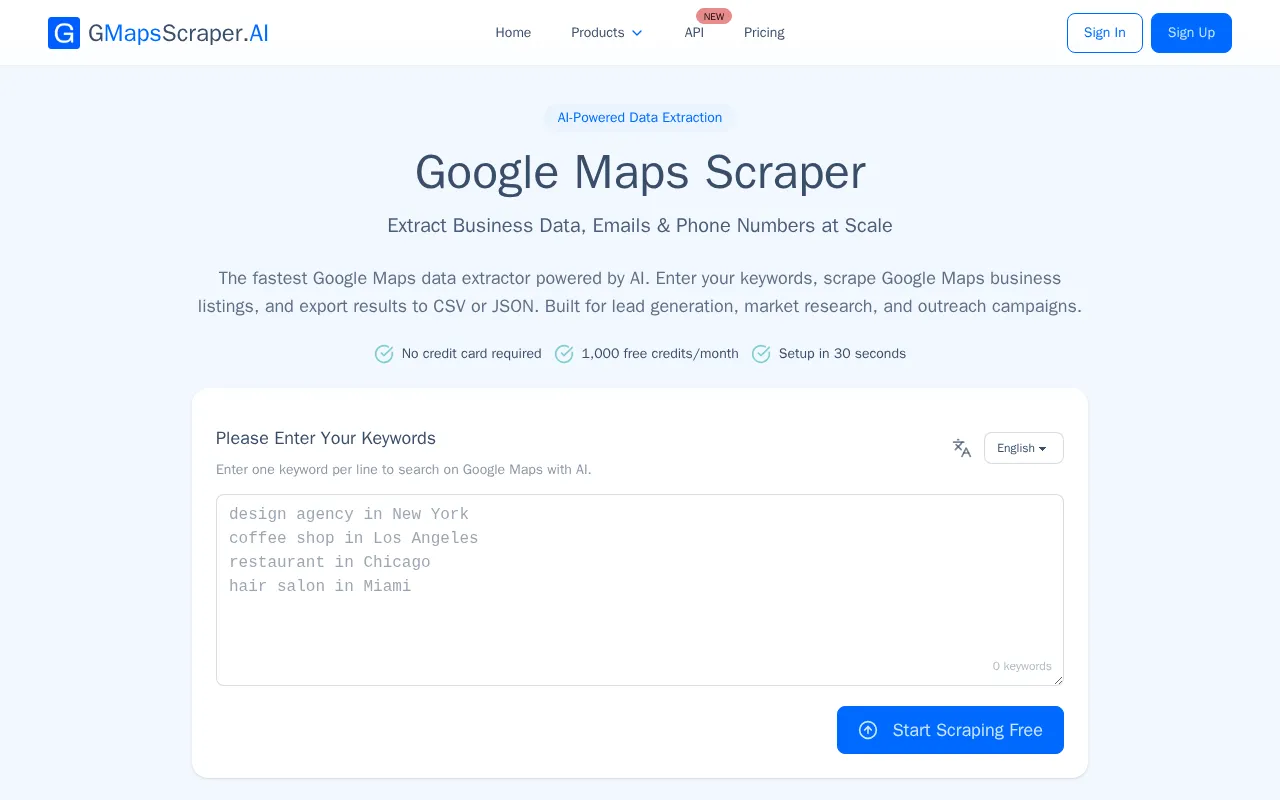Click the Please Enter Your Keywords label
The height and width of the screenshot is (800, 1280).
pyautogui.click(x=326, y=438)
